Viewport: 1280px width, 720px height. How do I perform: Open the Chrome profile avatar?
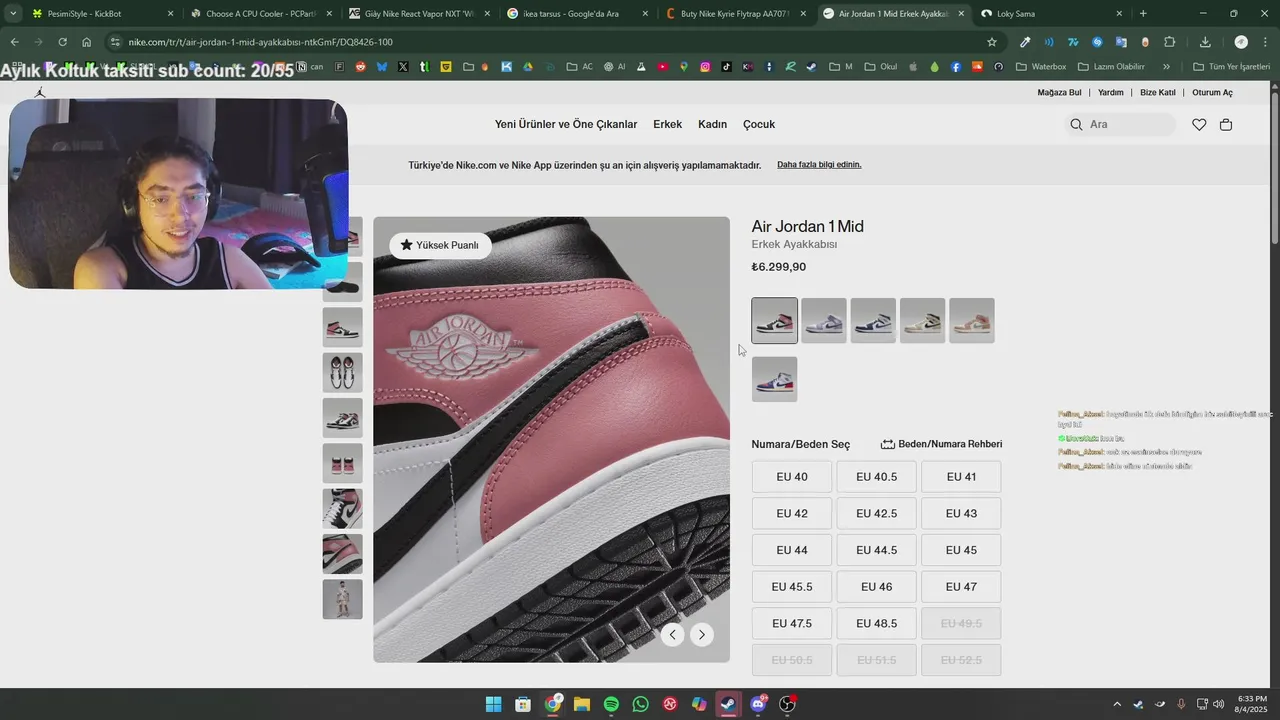tap(1241, 42)
